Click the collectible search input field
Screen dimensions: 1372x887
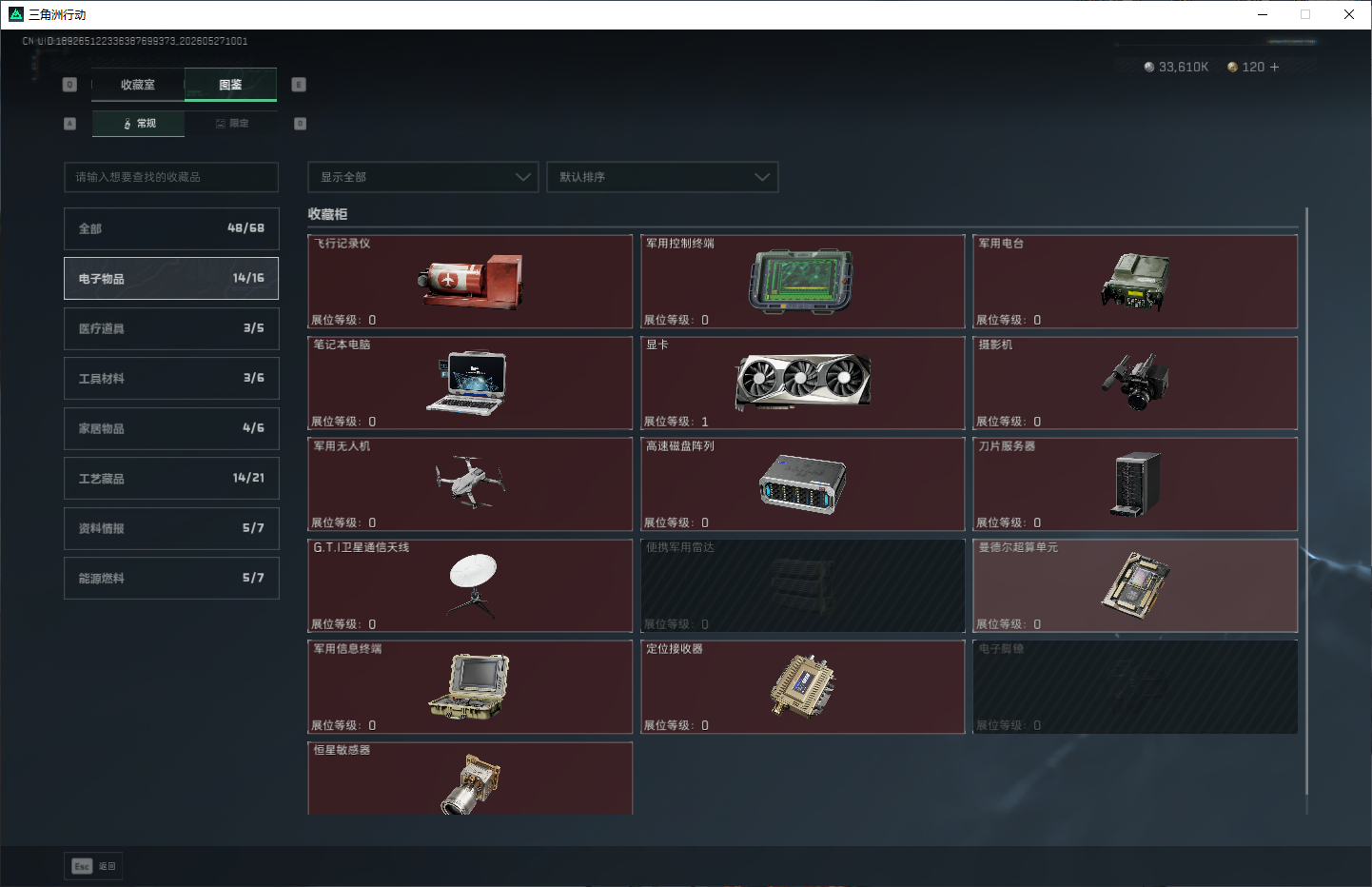click(x=171, y=177)
